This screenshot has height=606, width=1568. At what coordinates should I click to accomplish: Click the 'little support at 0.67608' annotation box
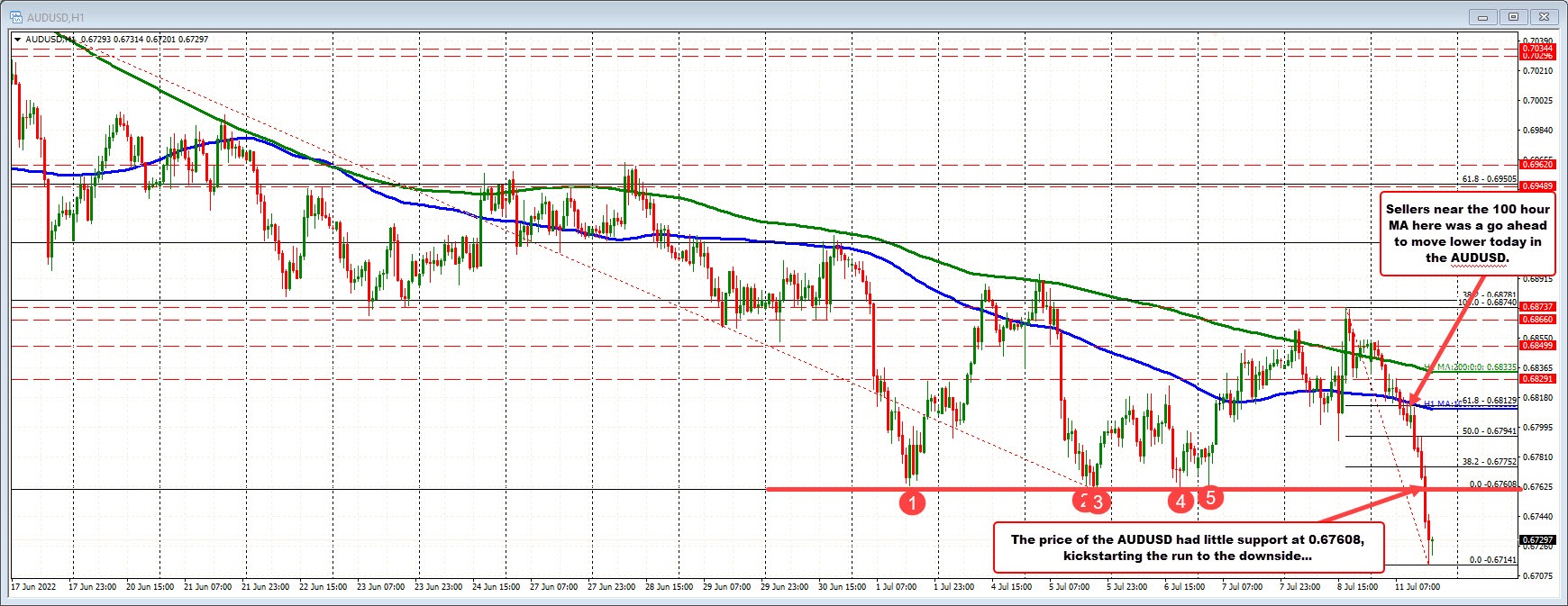(1187, 547)
